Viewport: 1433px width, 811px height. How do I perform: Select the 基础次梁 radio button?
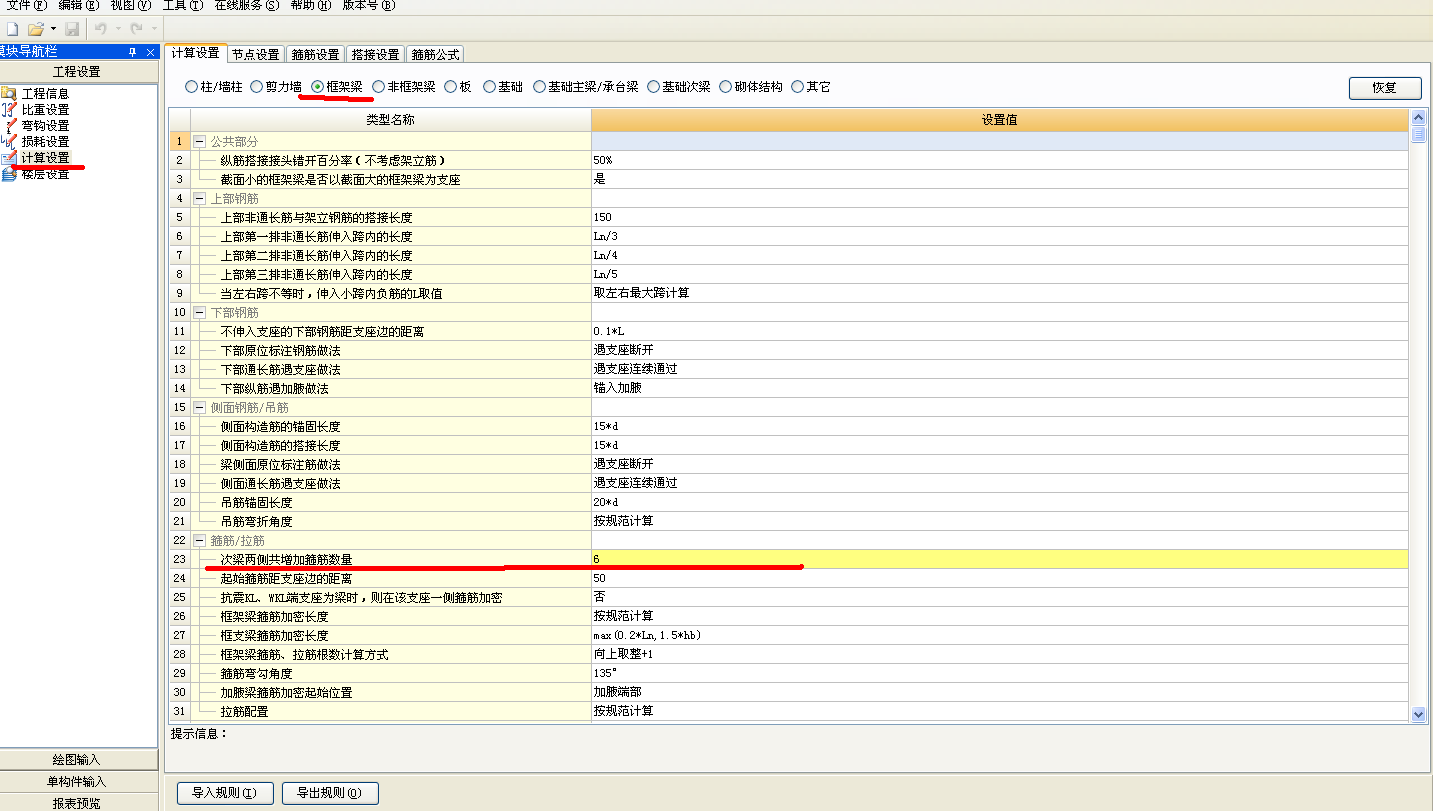click(653, 87)
